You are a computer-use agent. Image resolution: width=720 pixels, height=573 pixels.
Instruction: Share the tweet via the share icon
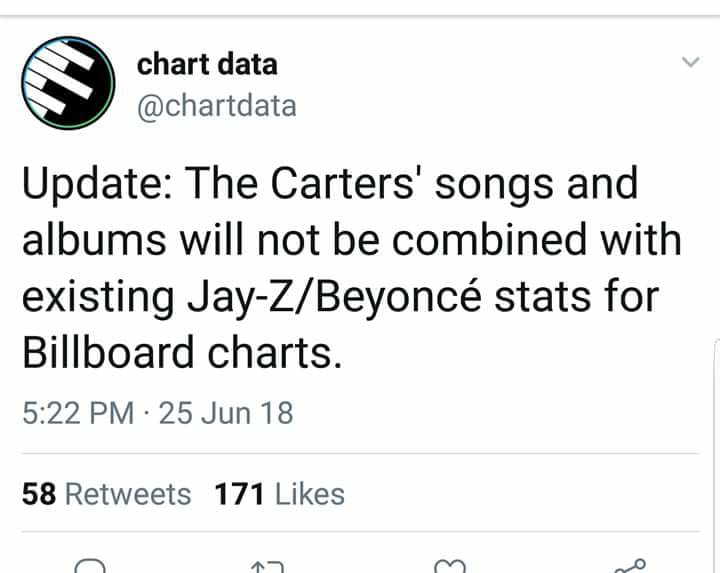click(x=630, y=565)
